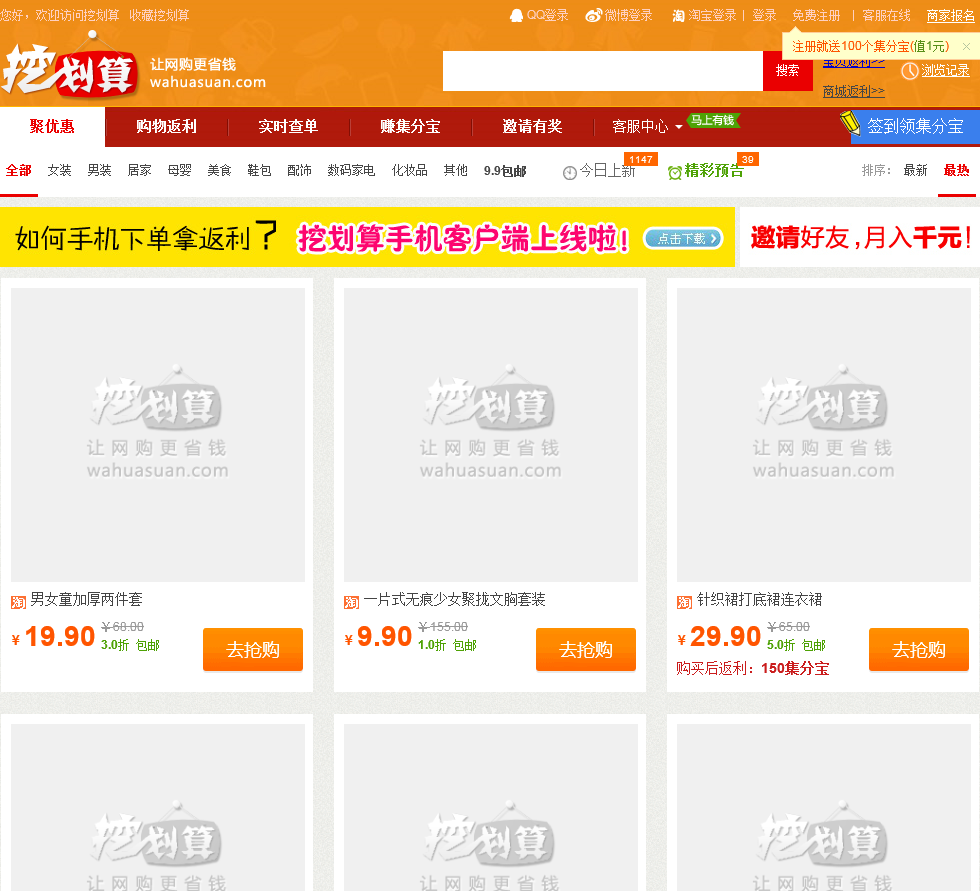The image size is (980, 891).
Task: Open the 聚优惠 tab
Action: click(52, 126)
